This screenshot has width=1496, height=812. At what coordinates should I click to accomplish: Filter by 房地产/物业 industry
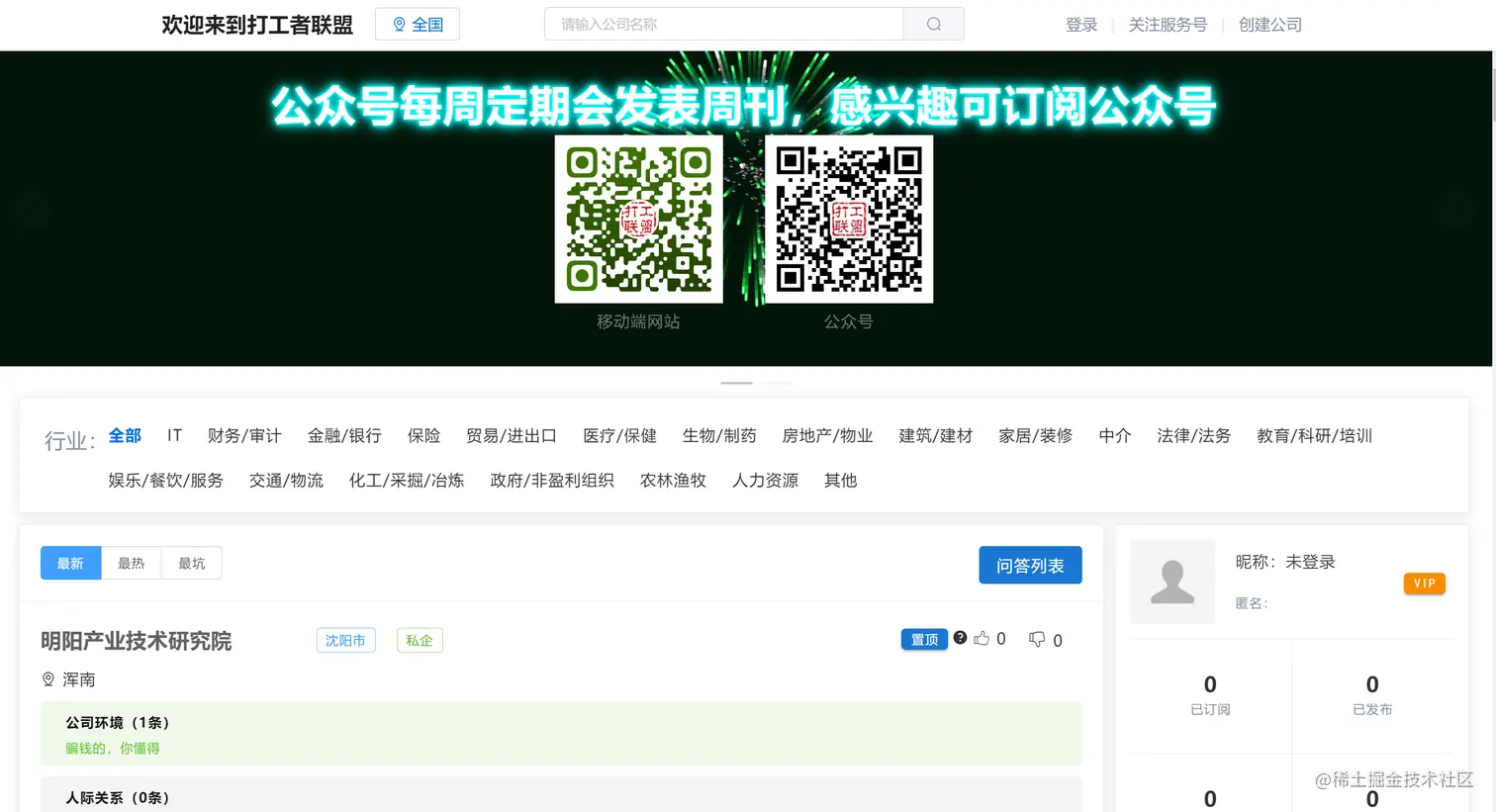point(827,435)
